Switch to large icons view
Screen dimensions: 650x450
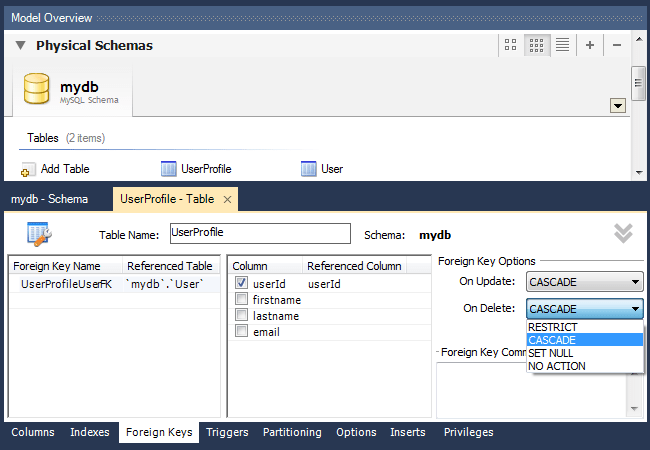(x=510, y=45)
